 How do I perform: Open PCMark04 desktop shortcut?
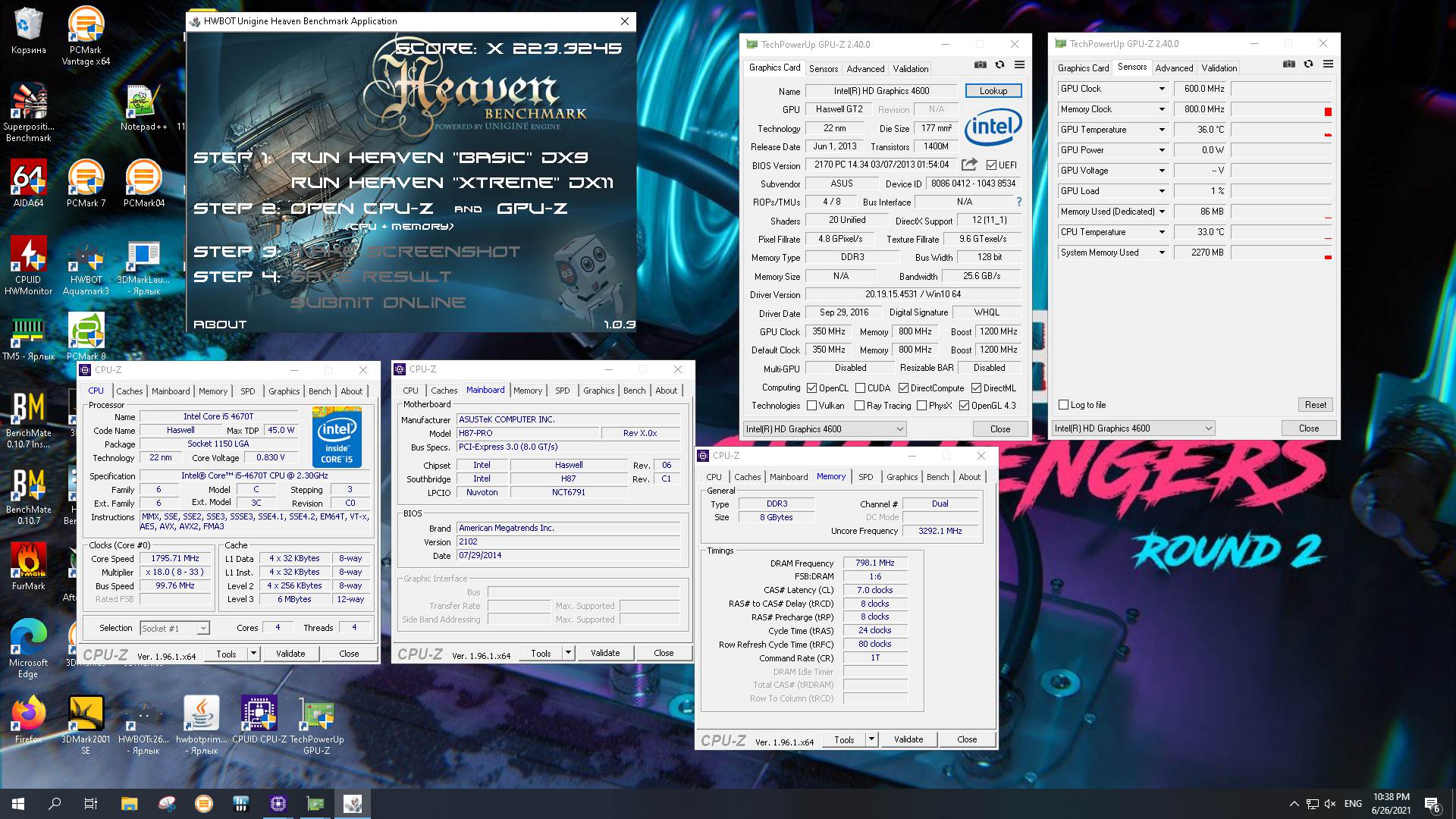(x=143, y=184)
